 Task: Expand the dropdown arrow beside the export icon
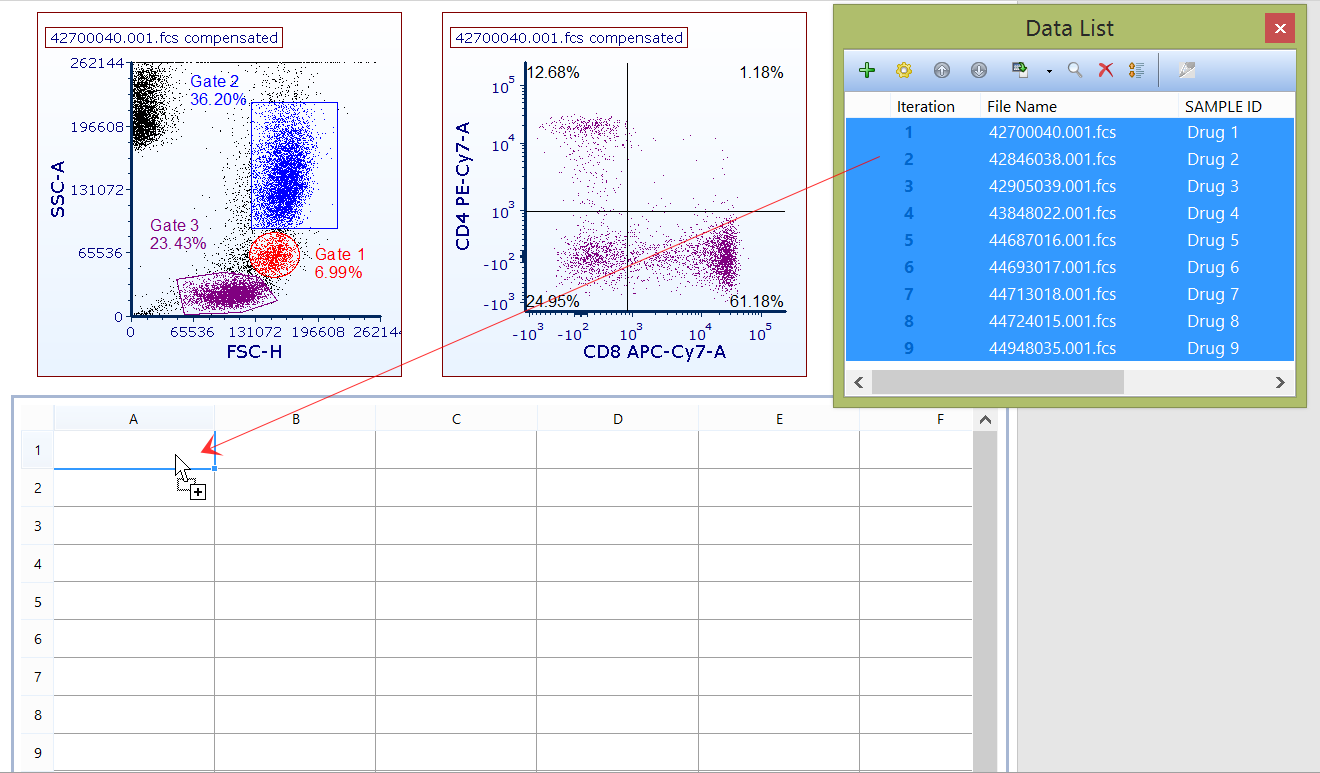(x=1048, y=71)
